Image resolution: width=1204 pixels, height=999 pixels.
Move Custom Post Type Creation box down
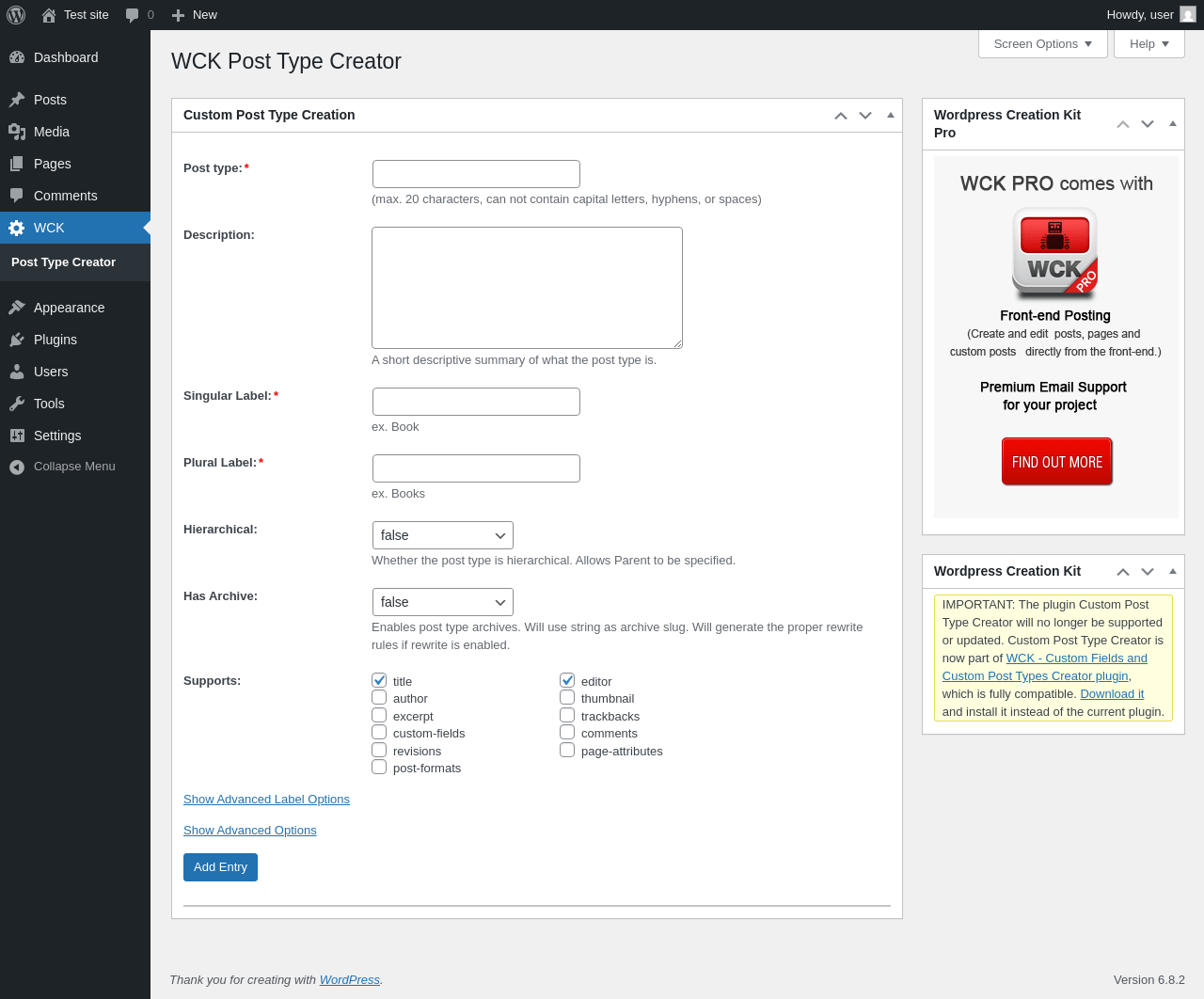[865, 116]
